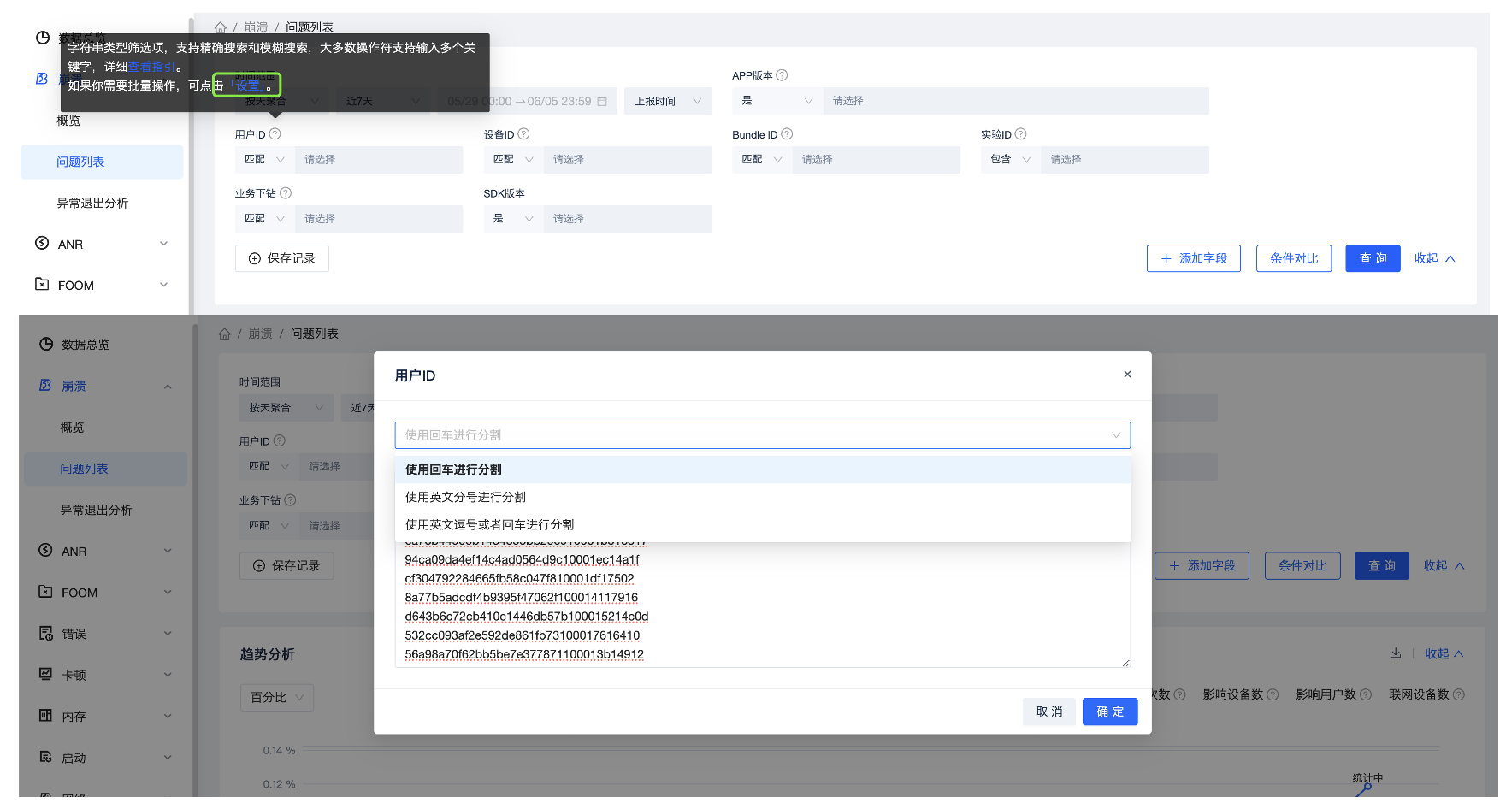Screen dimensions: 1512x809
Task: Click 崩溃 icon in bottom screenshot sidebar
Action: pos(45,385)
